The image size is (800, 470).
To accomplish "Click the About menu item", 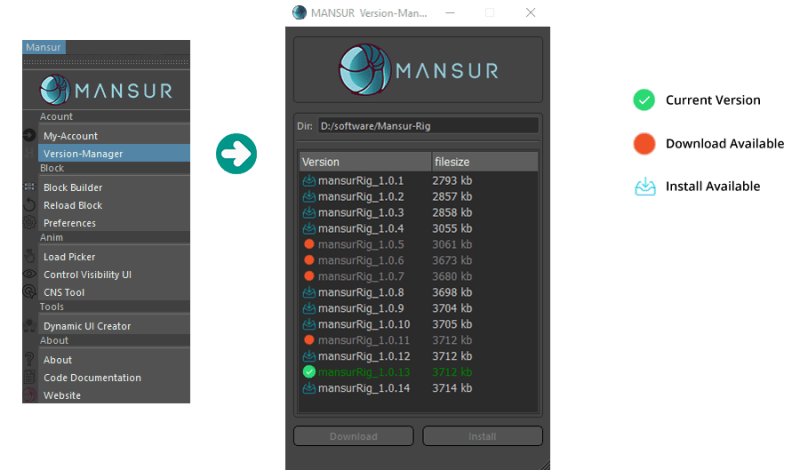I will point(113,360).
